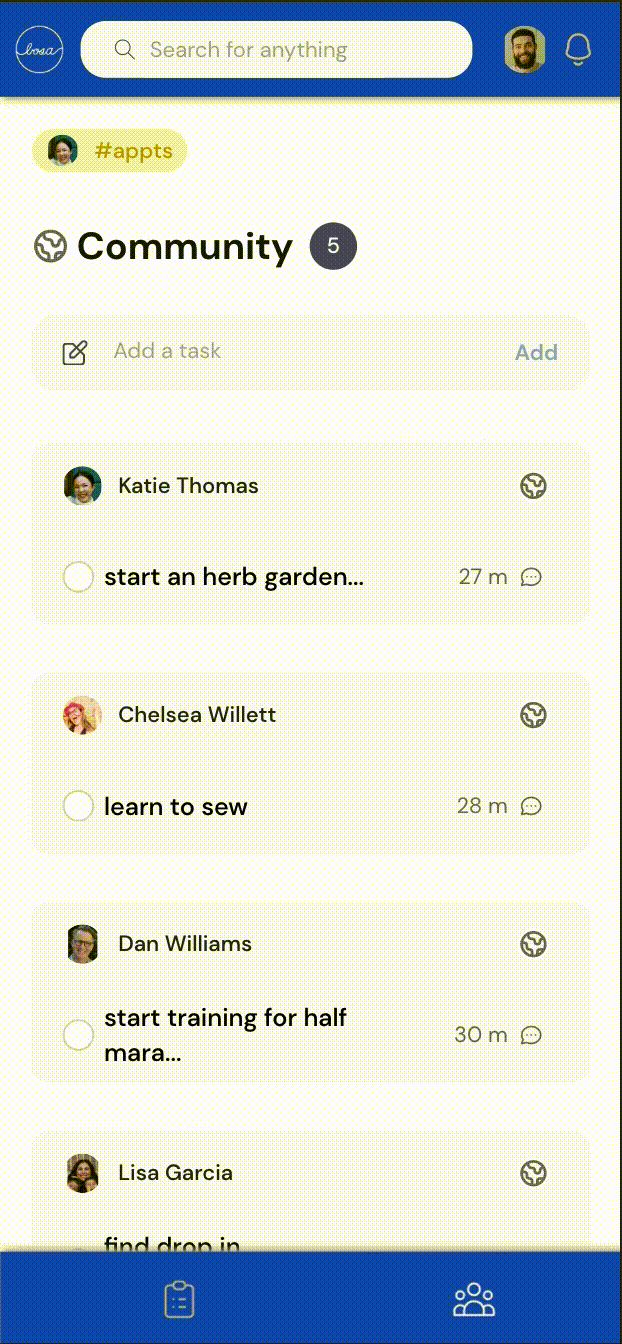Click community globe icon on Dan Williams card
This screenshot has width=622, height=1344.
(x=533, y=944)
